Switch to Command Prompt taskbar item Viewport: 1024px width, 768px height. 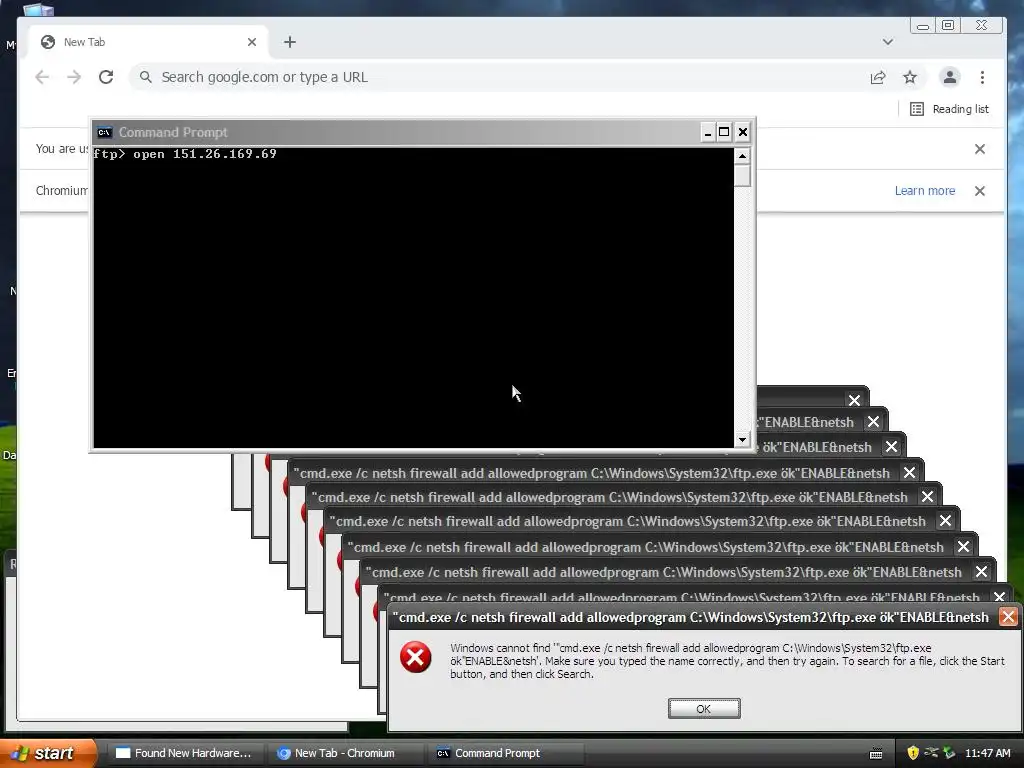coord(506,753)
